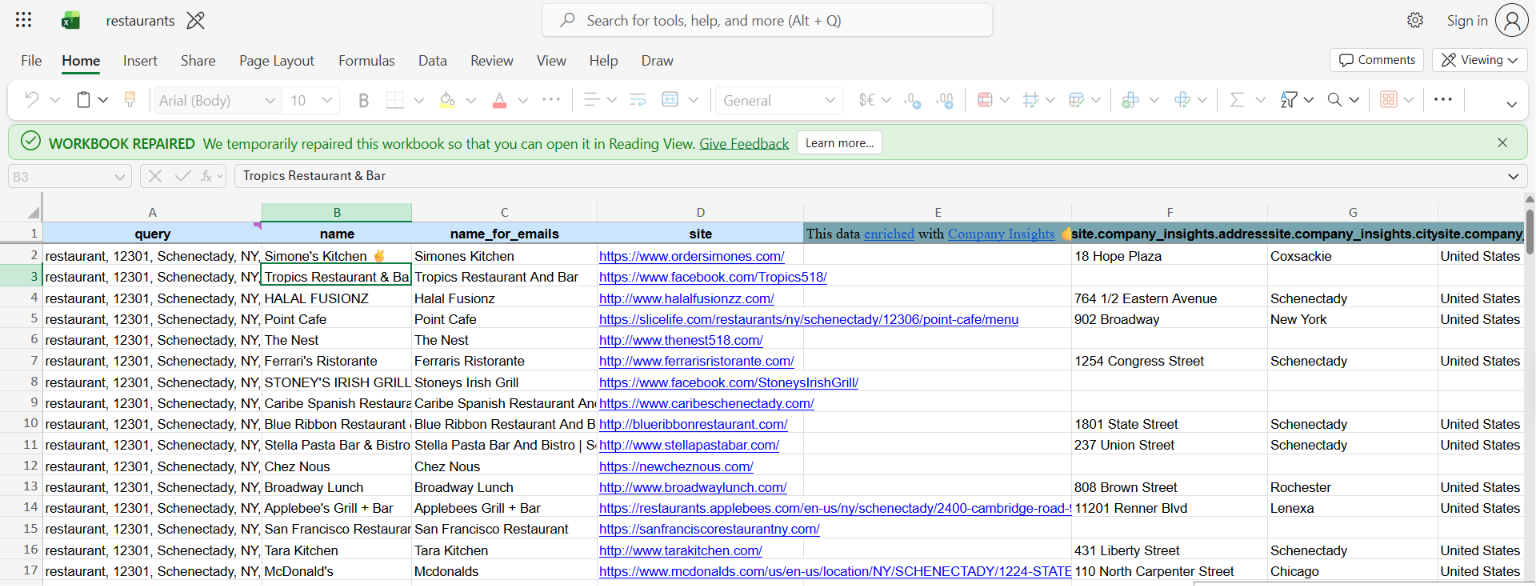Open the File menu
The width and height of the screenshot is (1536, 586).
(31, 60)
